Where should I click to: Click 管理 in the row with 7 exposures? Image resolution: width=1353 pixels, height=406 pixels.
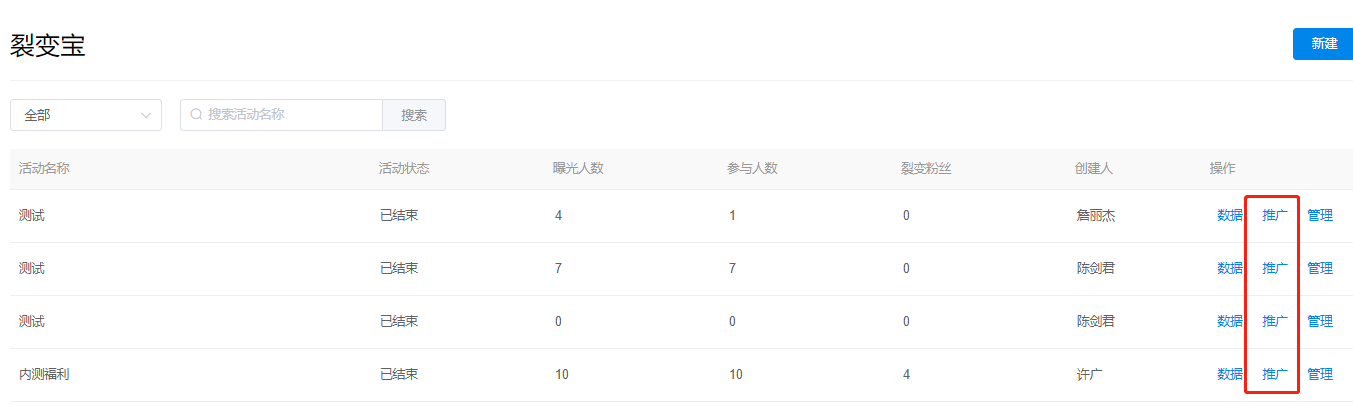point(1320,268)
